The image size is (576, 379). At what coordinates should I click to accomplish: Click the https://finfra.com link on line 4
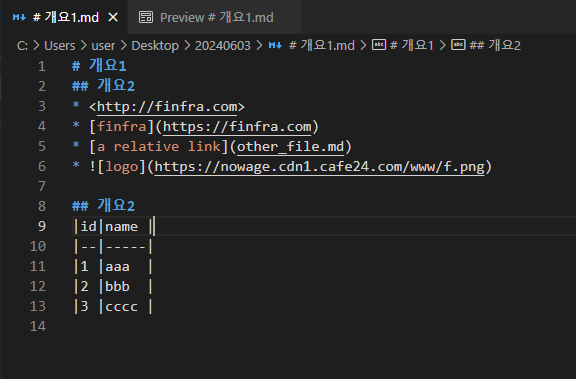[237, 127]
